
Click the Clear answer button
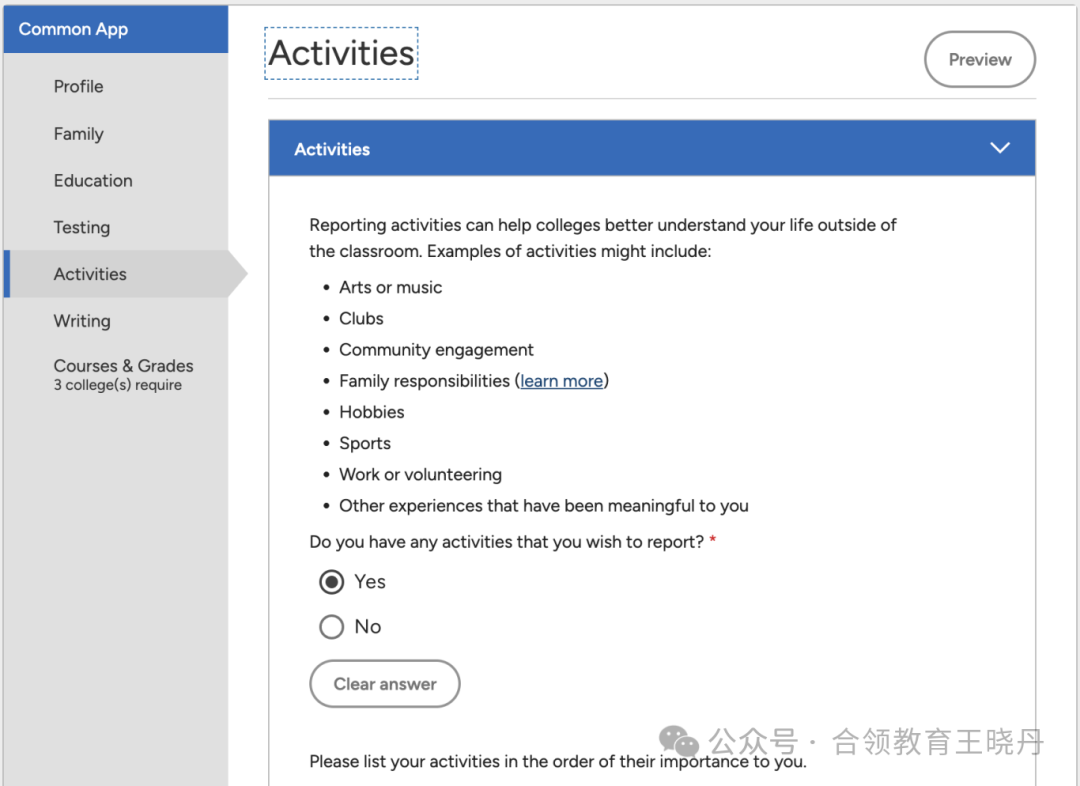tap(384, 684)
